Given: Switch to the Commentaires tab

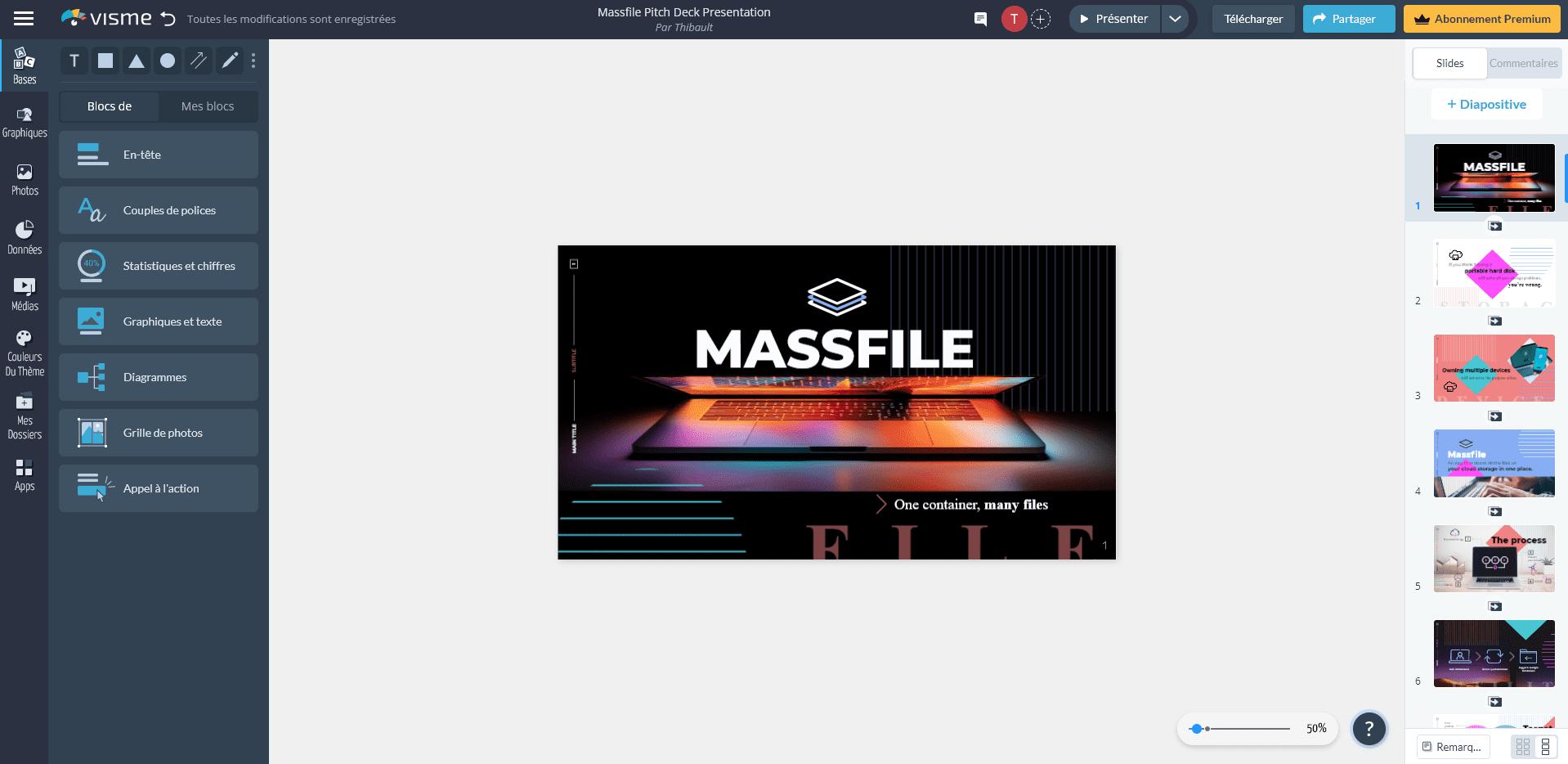Looking at the screenshot, I should pos(1522,62).
